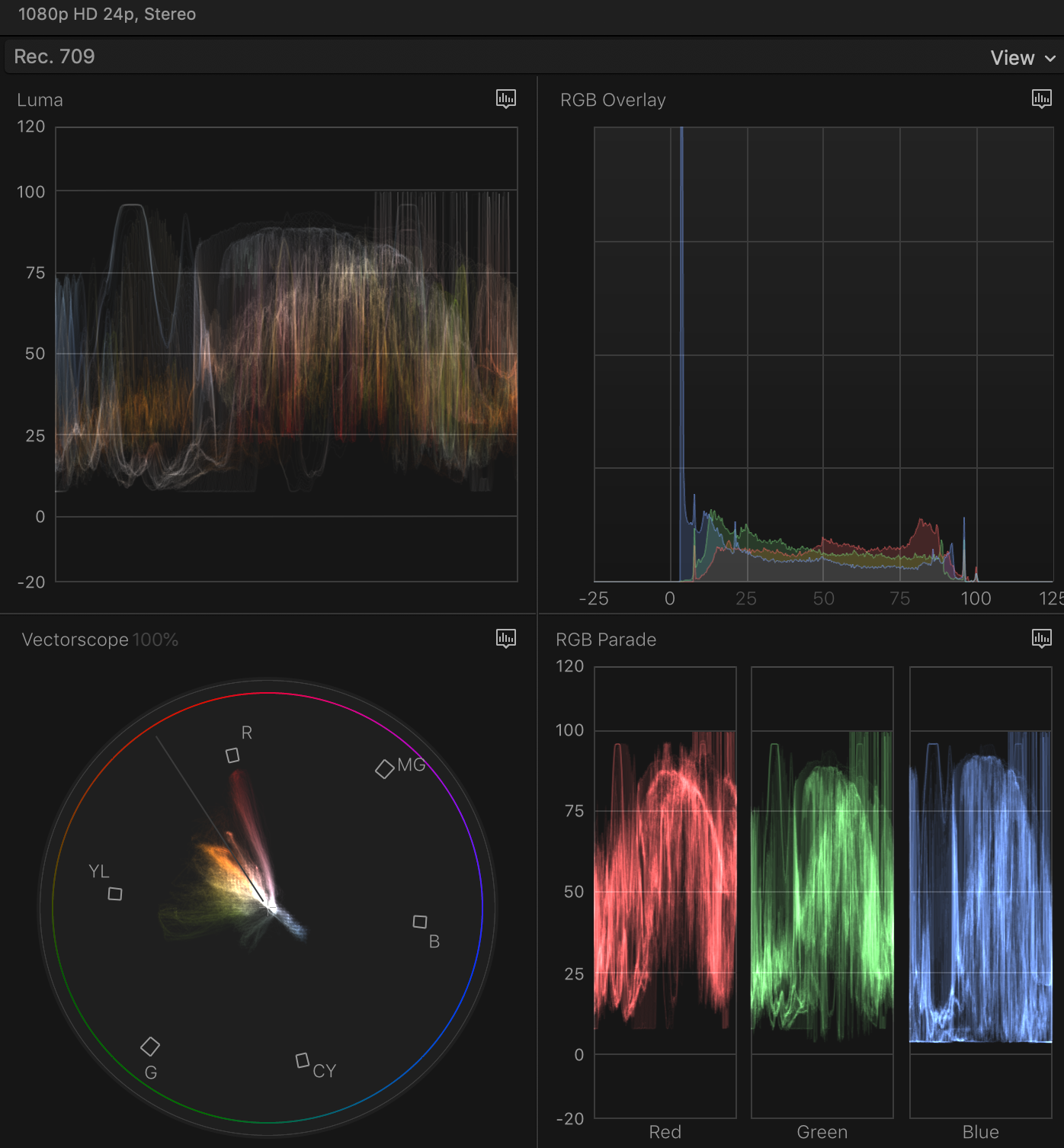
Task: Click the MG target marker in Vectorscope
Action: 385,768
